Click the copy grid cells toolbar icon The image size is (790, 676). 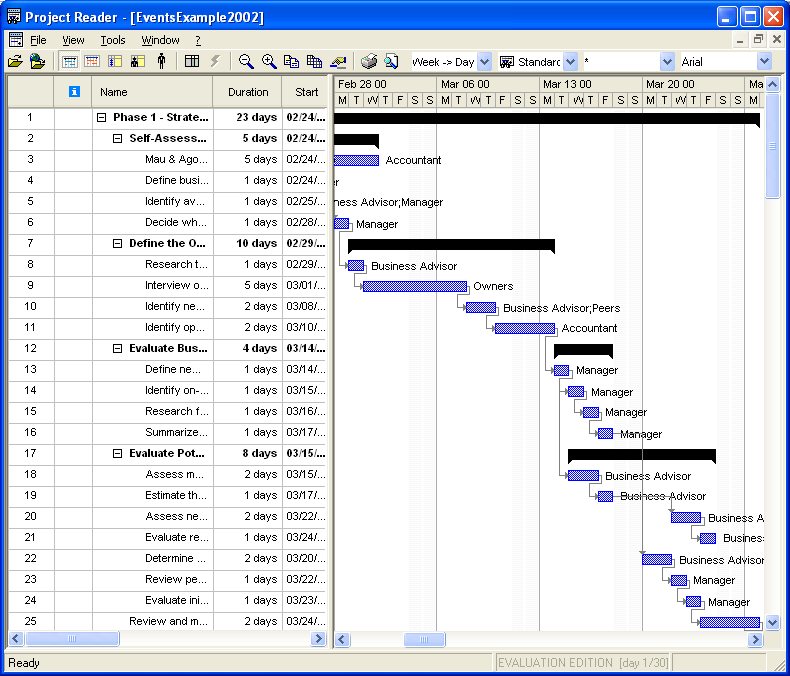314,61
